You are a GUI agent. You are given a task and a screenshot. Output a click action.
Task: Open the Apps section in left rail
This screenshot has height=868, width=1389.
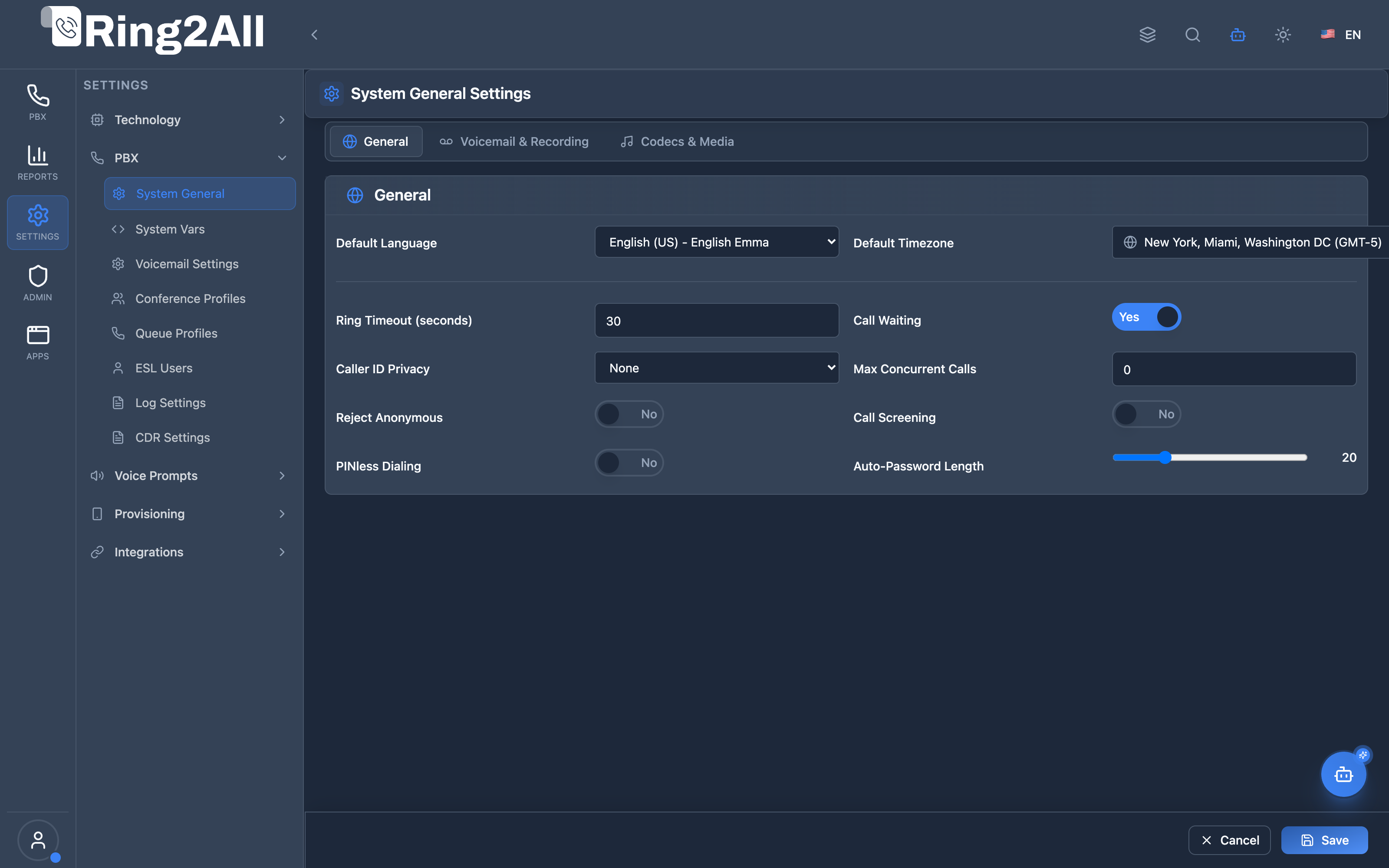(x=37, y=343)
